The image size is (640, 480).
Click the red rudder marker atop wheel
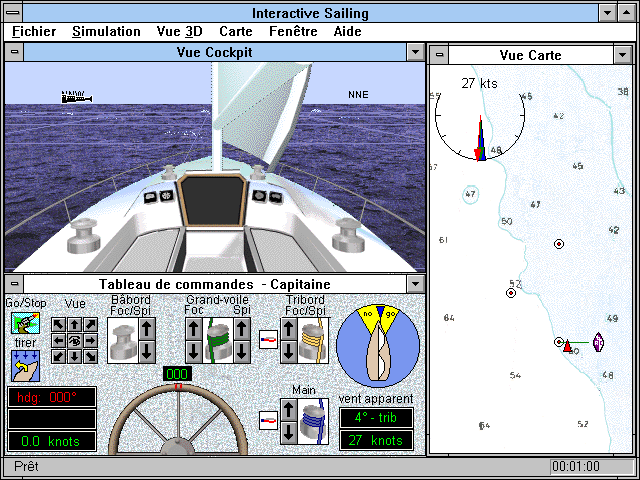pos(178,387)
